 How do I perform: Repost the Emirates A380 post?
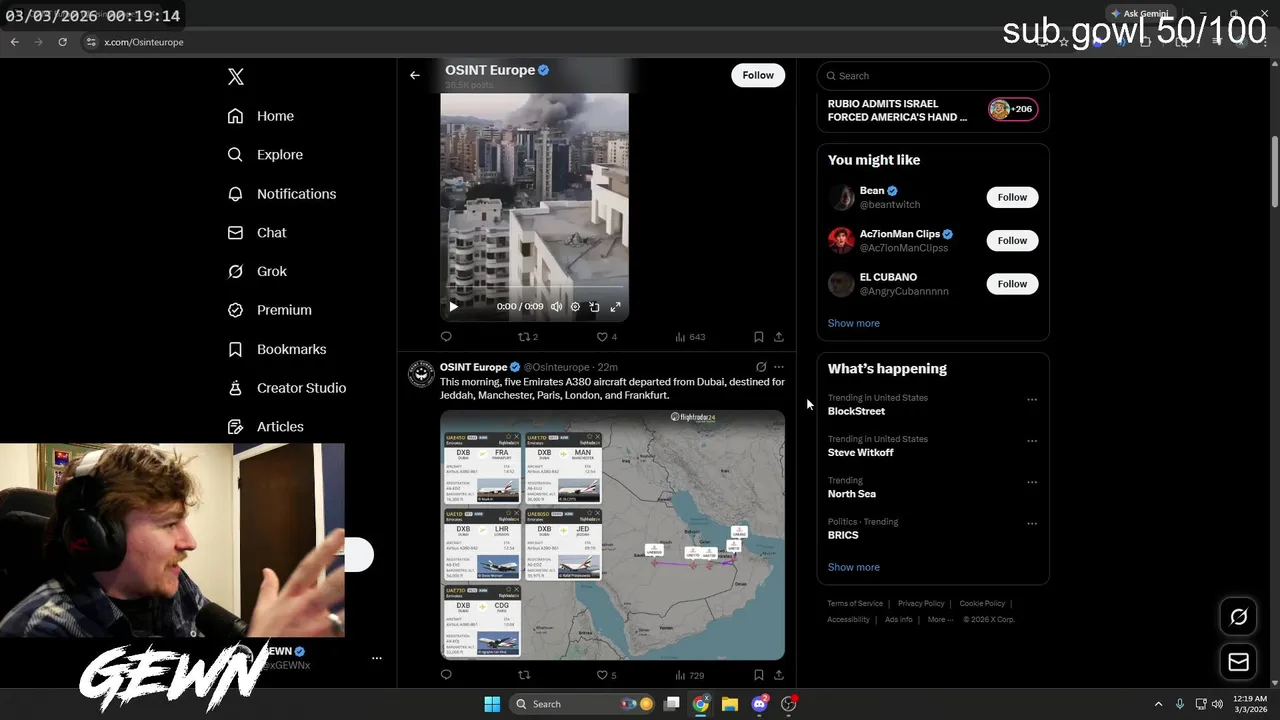pyautogui.click(x=523, y=675)
